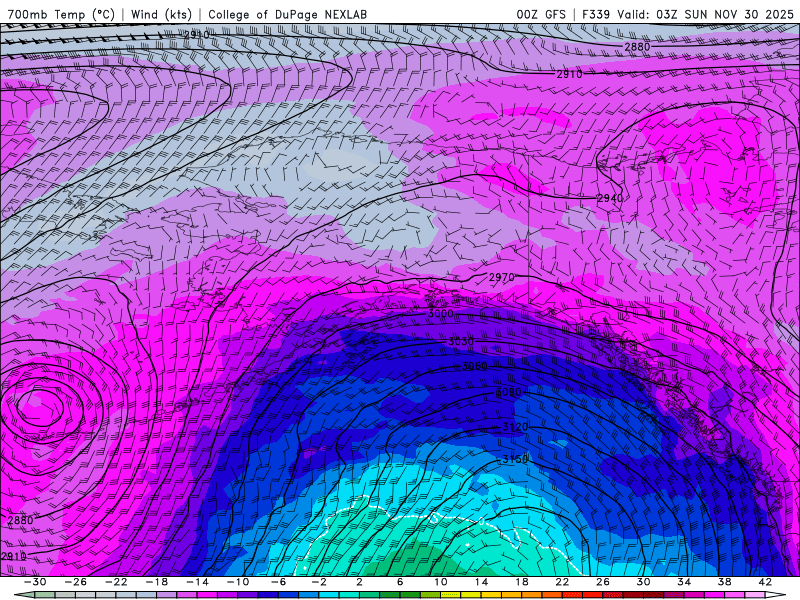This screenshot has height=600, width=800.
Task: Click the 18 colorbar scale label
Action: [522, 582]
